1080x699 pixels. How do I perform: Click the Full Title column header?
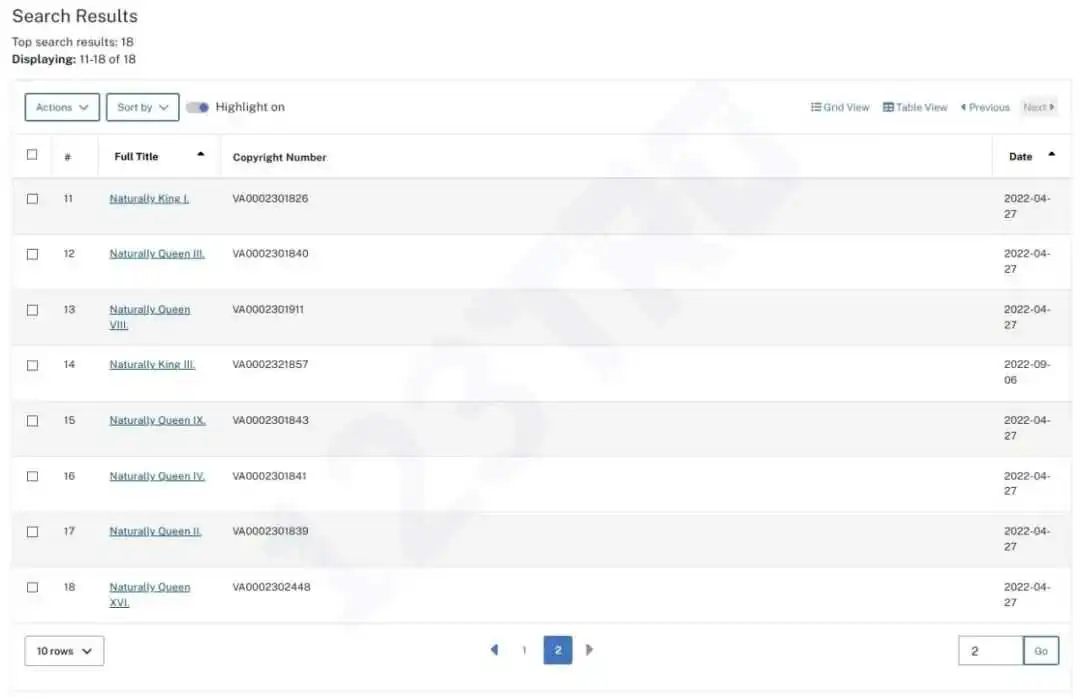click(136, 157)
